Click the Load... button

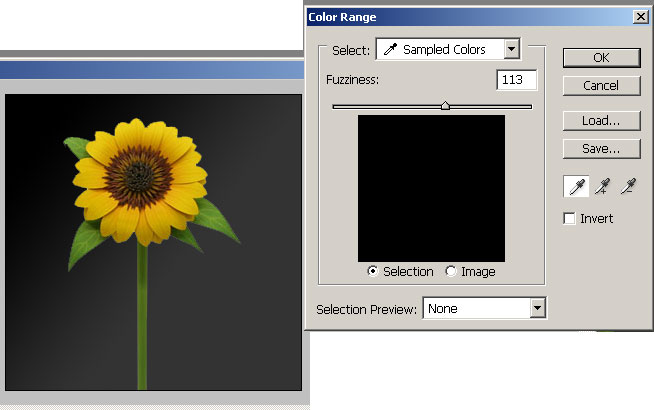tap(601, 121)
